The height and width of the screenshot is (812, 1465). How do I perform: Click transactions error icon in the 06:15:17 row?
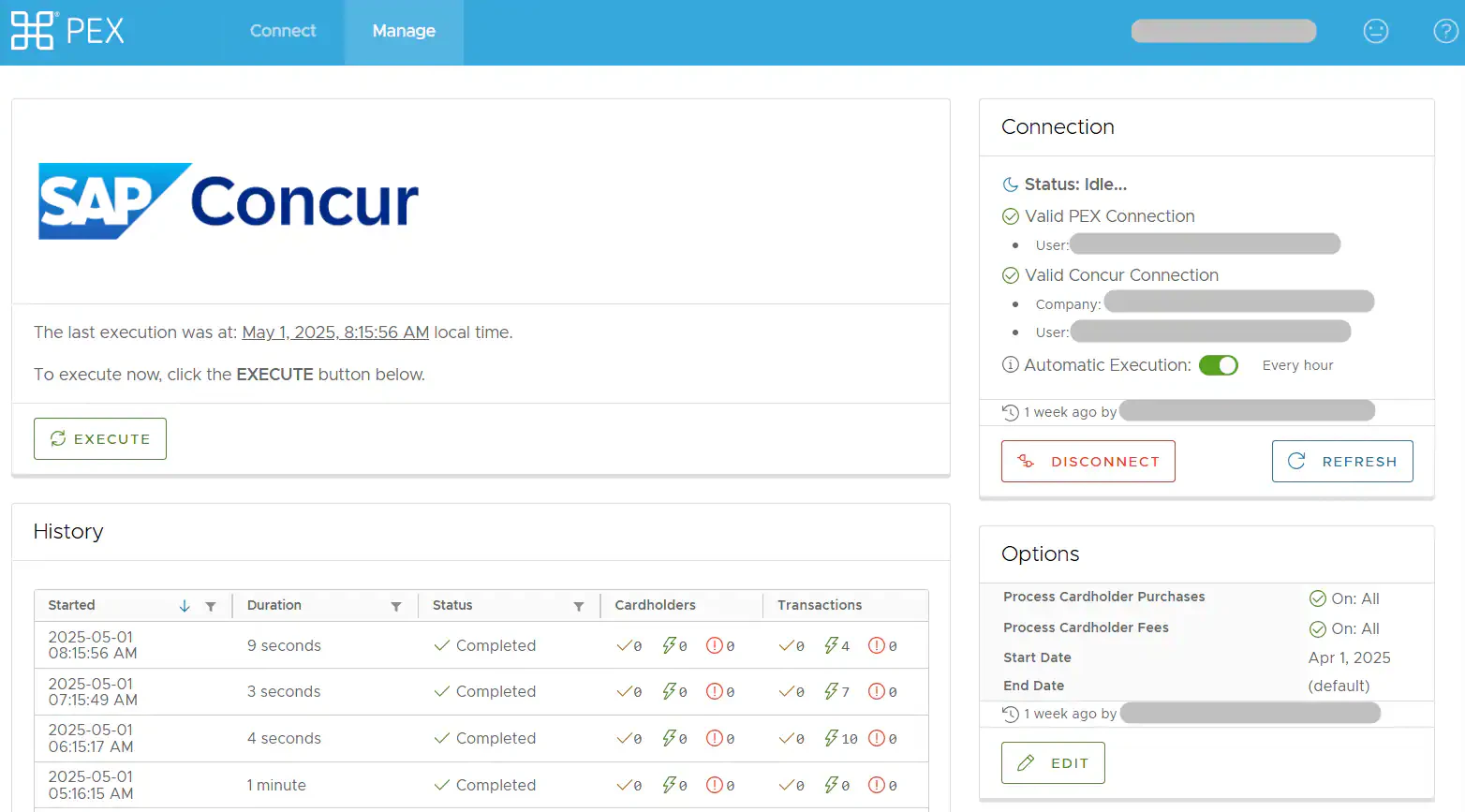point(877,738)
